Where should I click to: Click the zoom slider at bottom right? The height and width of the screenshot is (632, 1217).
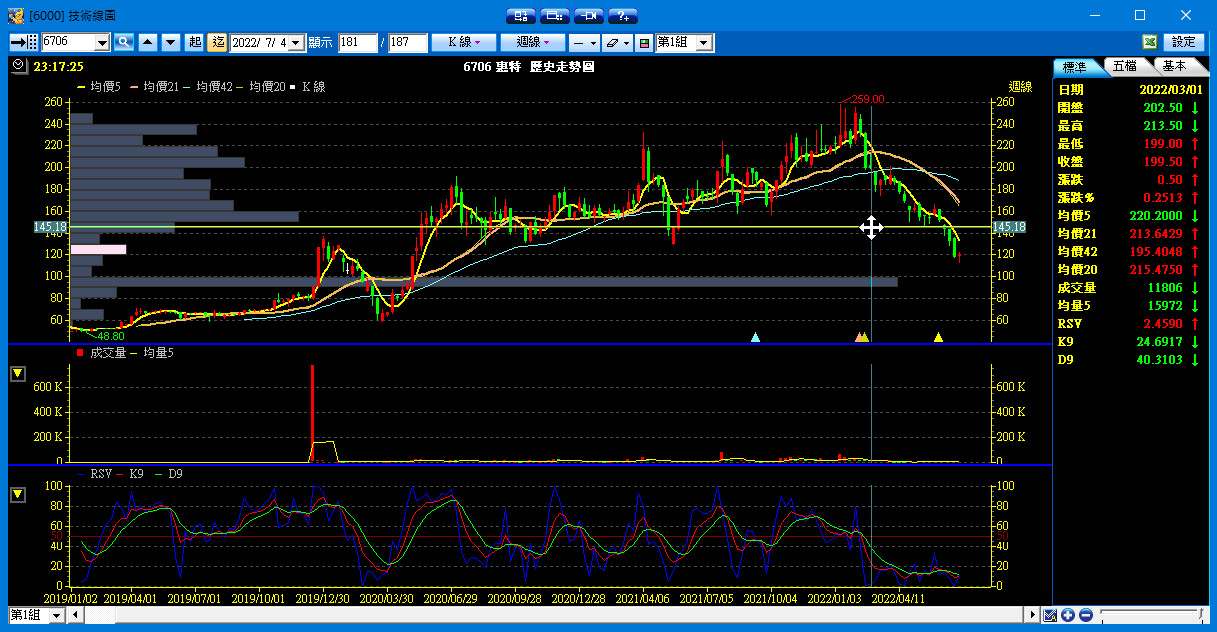point(1150,615)
